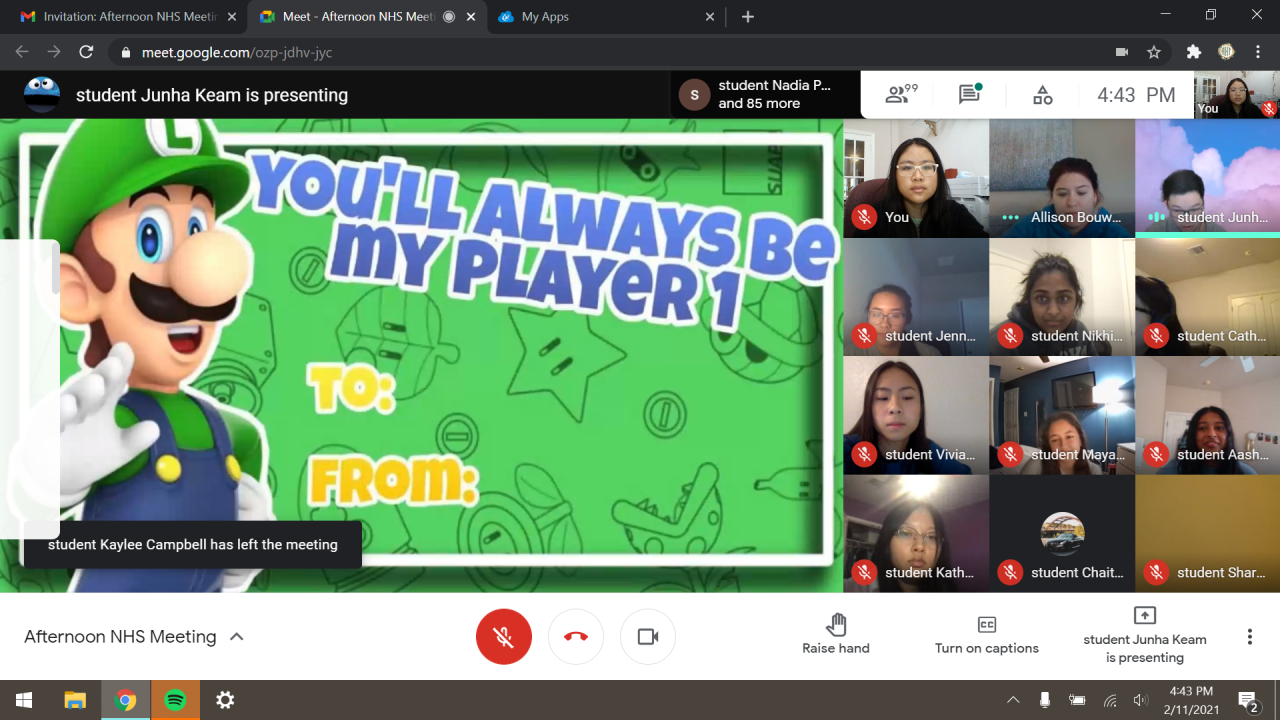Viewport: 1280px width, 720px height.
Task: Select student Nikhi... video tile
Action: 1062,297
